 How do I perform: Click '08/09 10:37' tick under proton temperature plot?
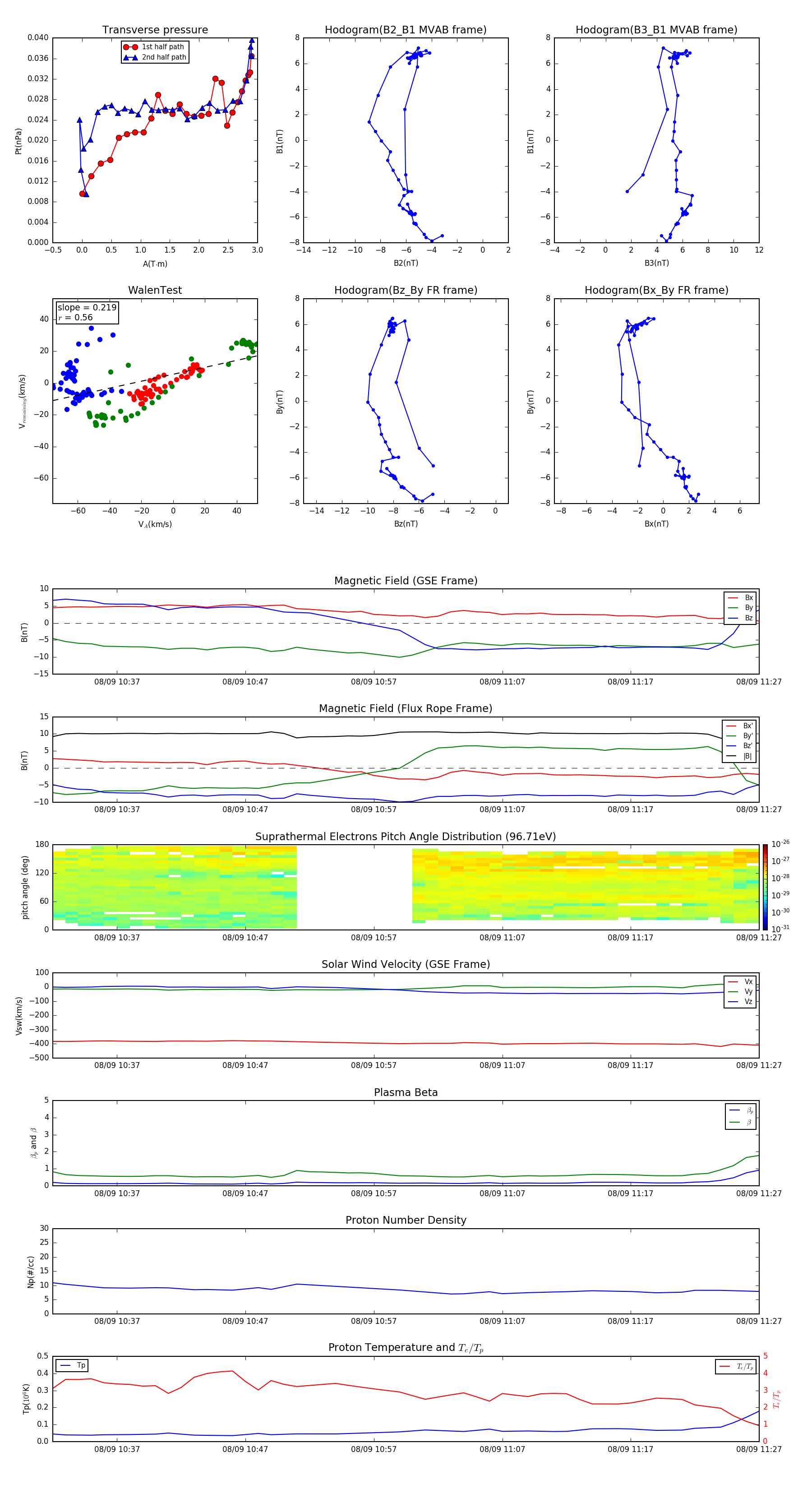tap(117, 1450)
